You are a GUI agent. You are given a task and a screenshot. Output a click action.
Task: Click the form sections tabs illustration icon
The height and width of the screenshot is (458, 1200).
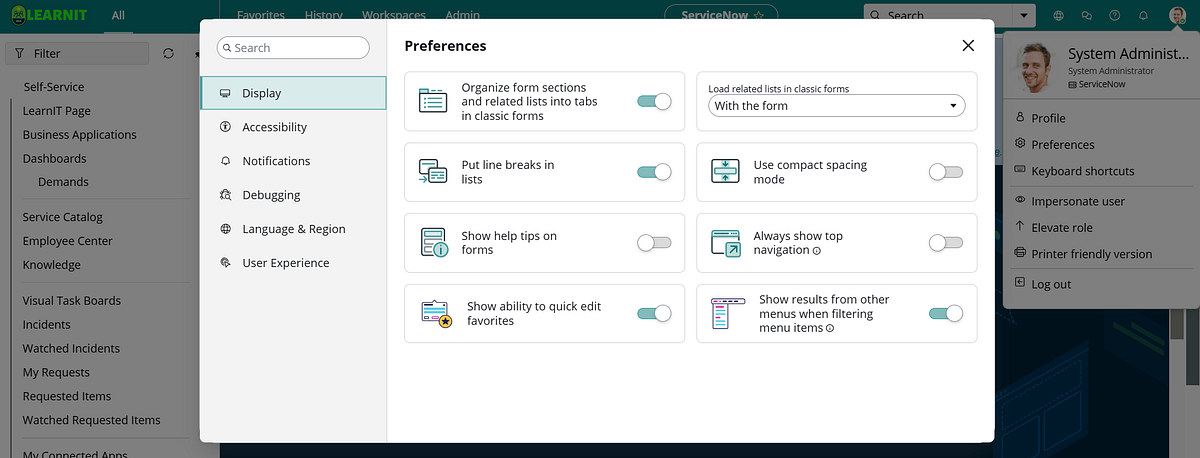tap(433, 101)
